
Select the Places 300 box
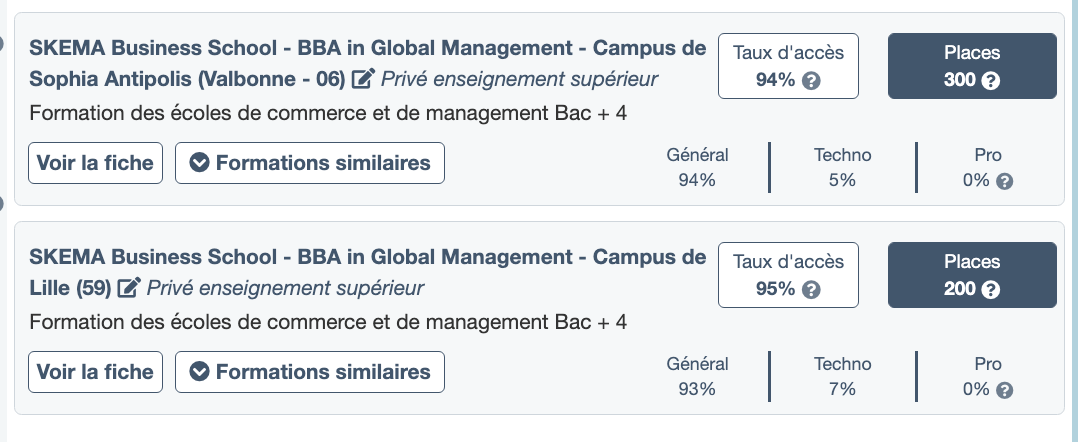972,66
